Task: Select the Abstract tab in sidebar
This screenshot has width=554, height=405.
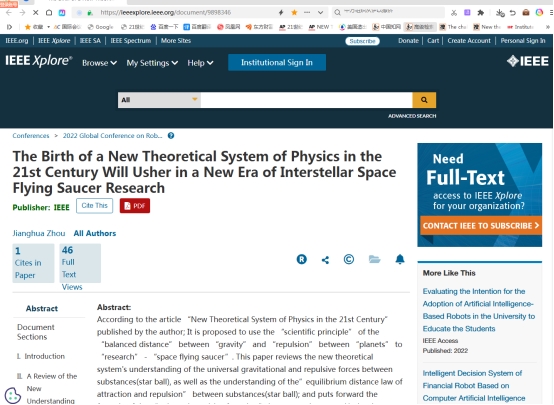Action: coord(42,309)
